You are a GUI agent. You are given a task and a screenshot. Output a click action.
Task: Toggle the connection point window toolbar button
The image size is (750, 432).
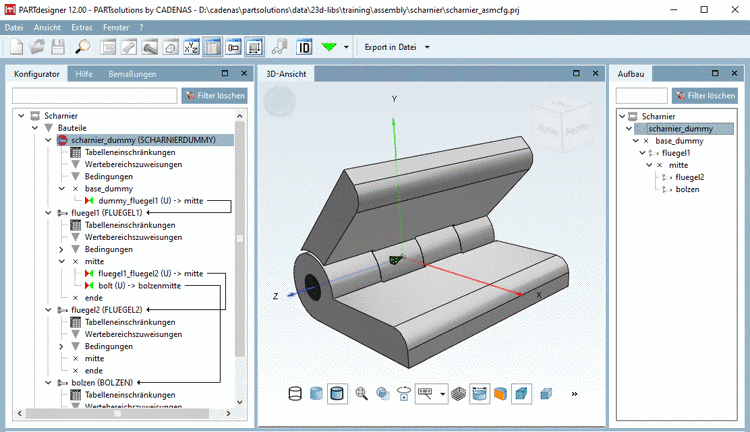point(233,47)
